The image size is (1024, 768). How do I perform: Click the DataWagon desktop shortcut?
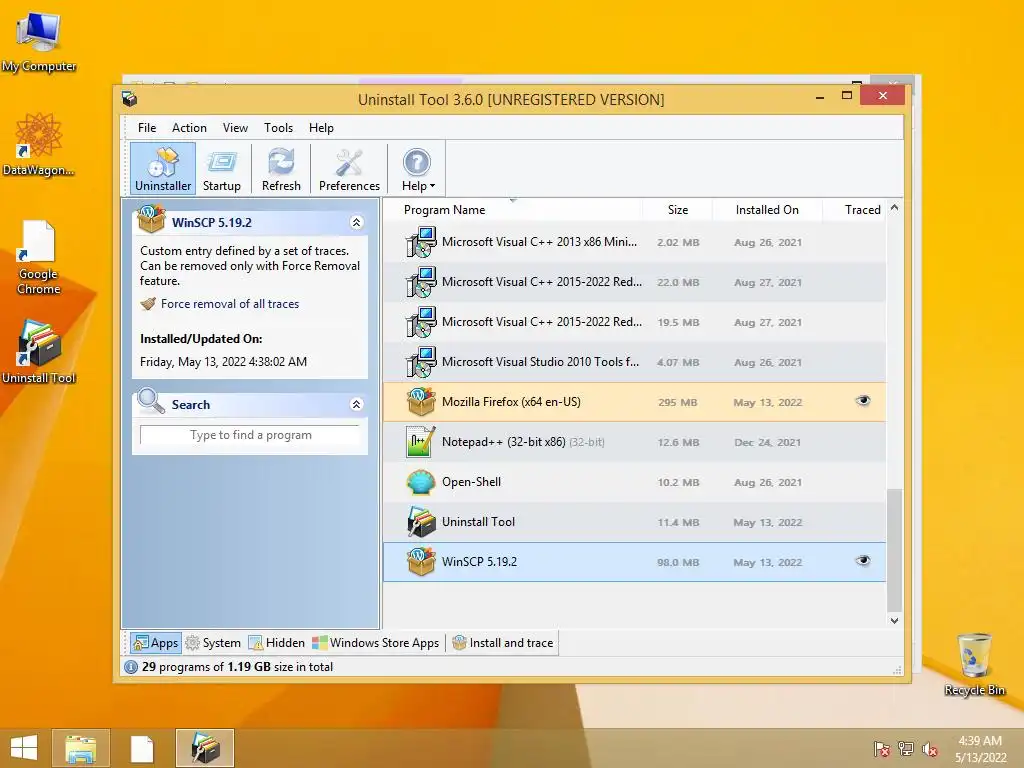pos(39,144)
